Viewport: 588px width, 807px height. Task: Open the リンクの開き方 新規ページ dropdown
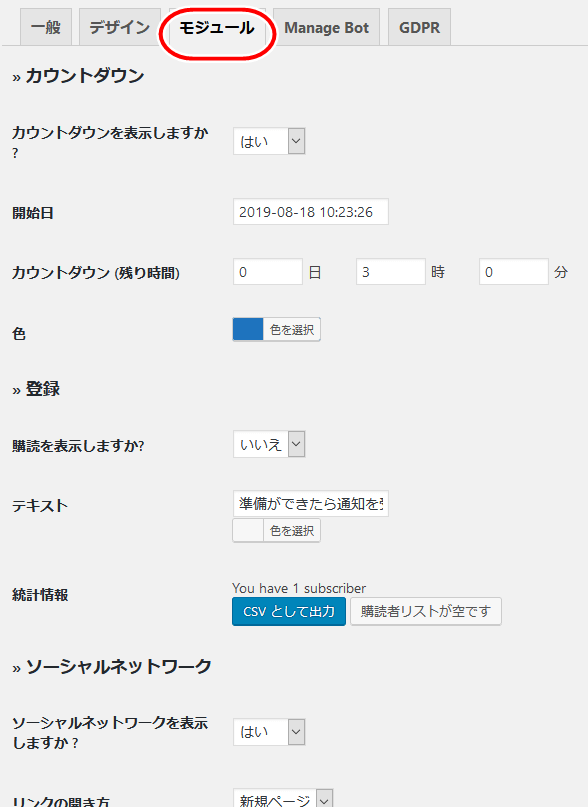pyautogui.click(x=283, y=800)
